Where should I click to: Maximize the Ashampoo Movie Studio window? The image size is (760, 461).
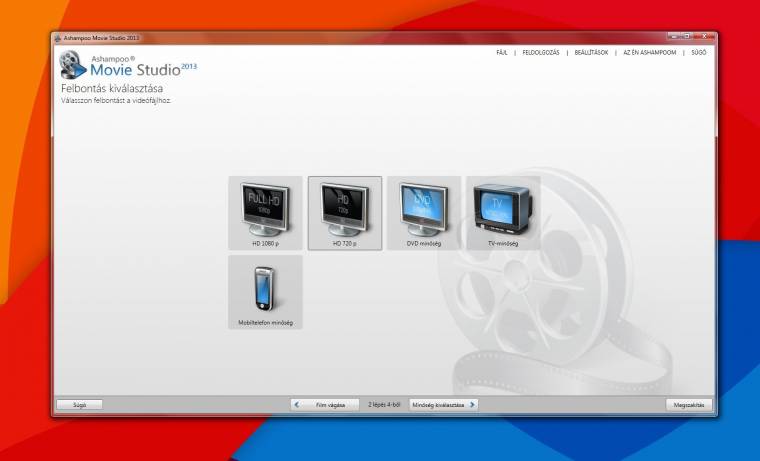[687, 36]
